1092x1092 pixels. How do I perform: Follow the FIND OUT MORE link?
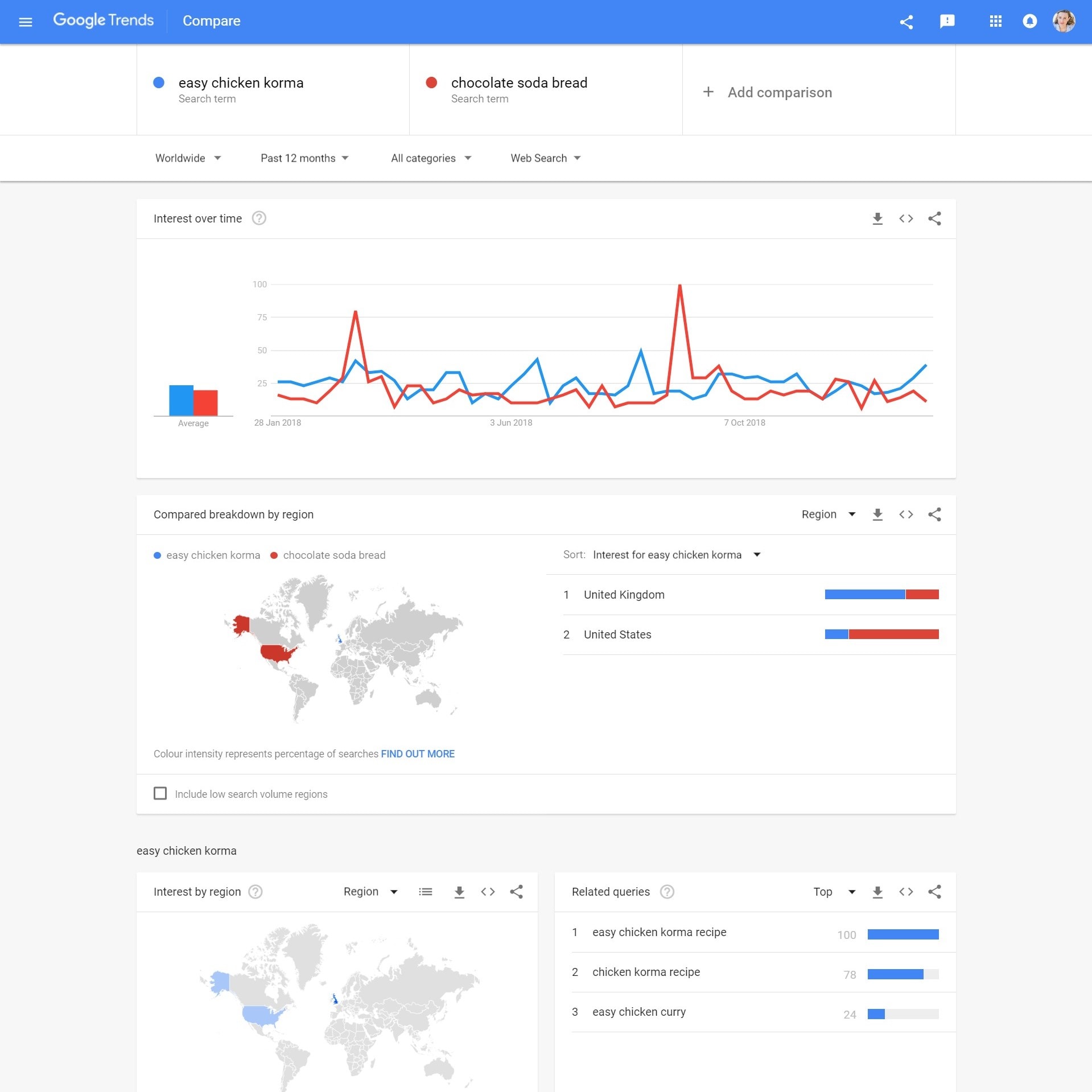coord(418,754)
